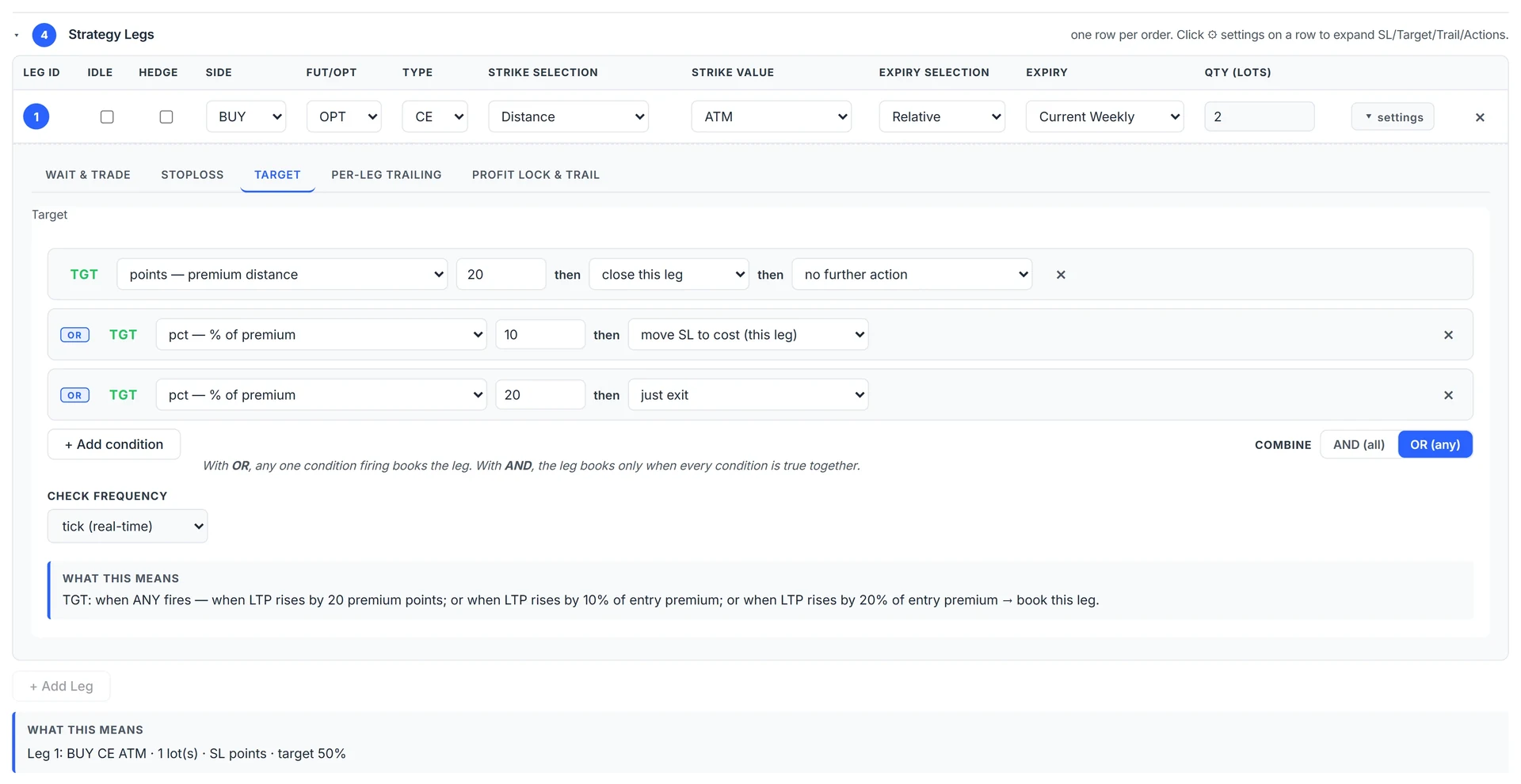This screenshot has width=1521, height=784.
Task: Open Strike Selection dropdown showing Distance
Action: [569, 116]
